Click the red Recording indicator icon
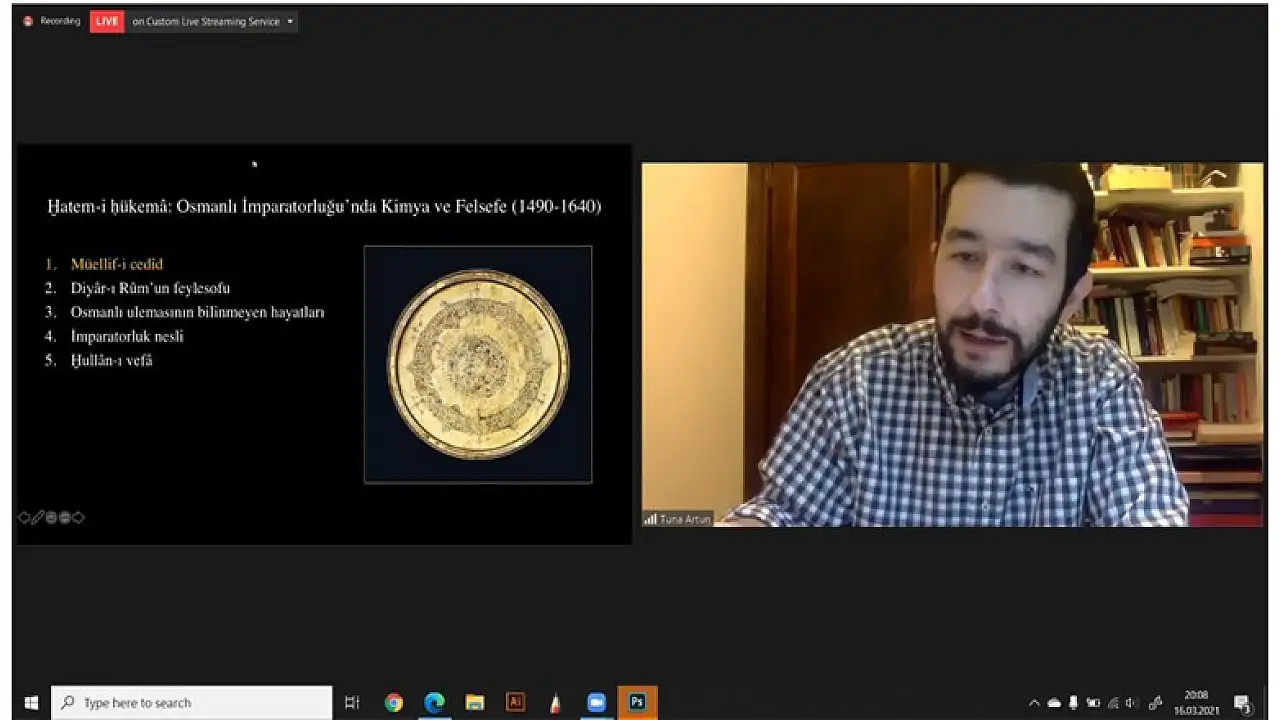Screen dimensions: 1280x720 28,21
